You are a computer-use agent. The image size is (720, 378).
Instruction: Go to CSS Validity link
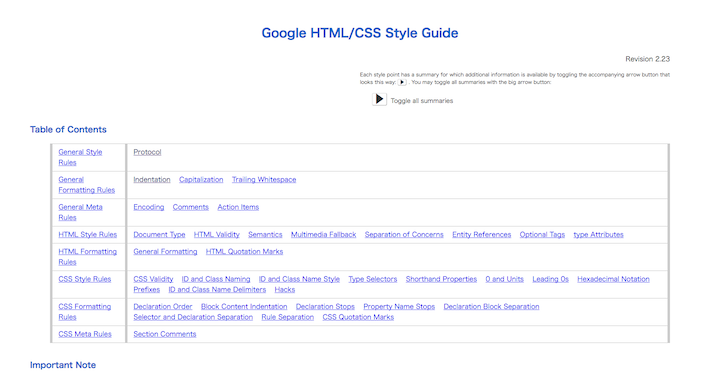[153, 279]
